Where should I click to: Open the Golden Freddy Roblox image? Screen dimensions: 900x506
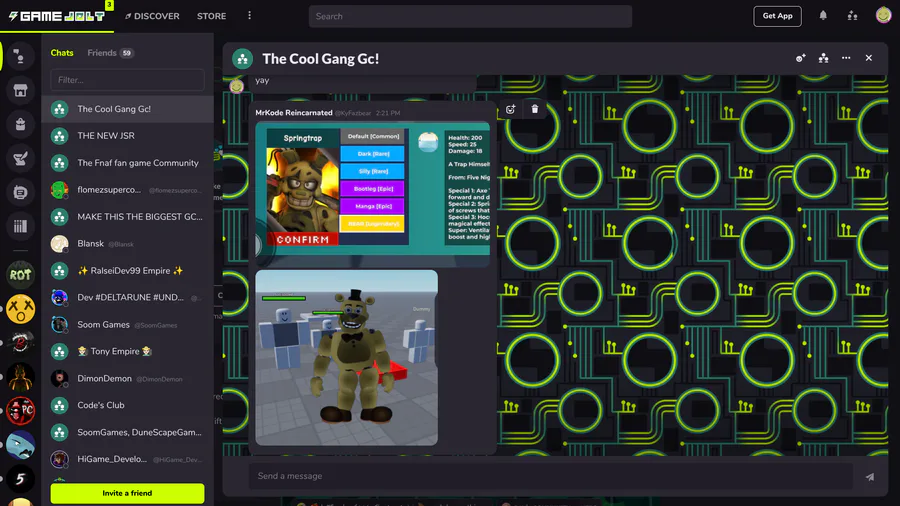click(346, 357)
